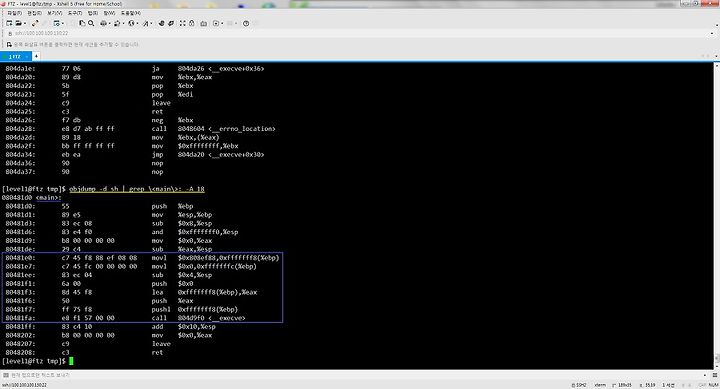Image resolution: width=720 pixels, height=389 pixels.
Task: Click the add-session arrow icon in quick bar
Action: click(9, 45)
